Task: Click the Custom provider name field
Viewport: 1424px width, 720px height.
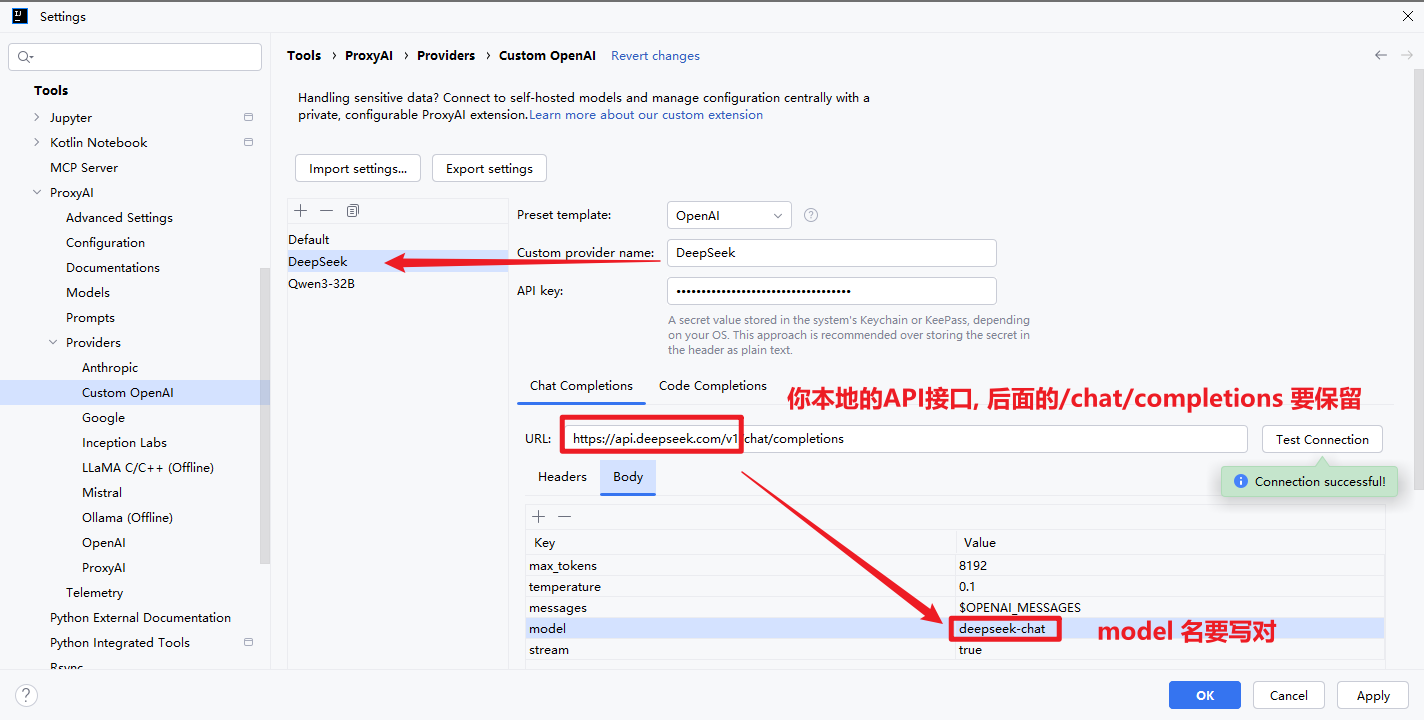Action: click(832, 253)
